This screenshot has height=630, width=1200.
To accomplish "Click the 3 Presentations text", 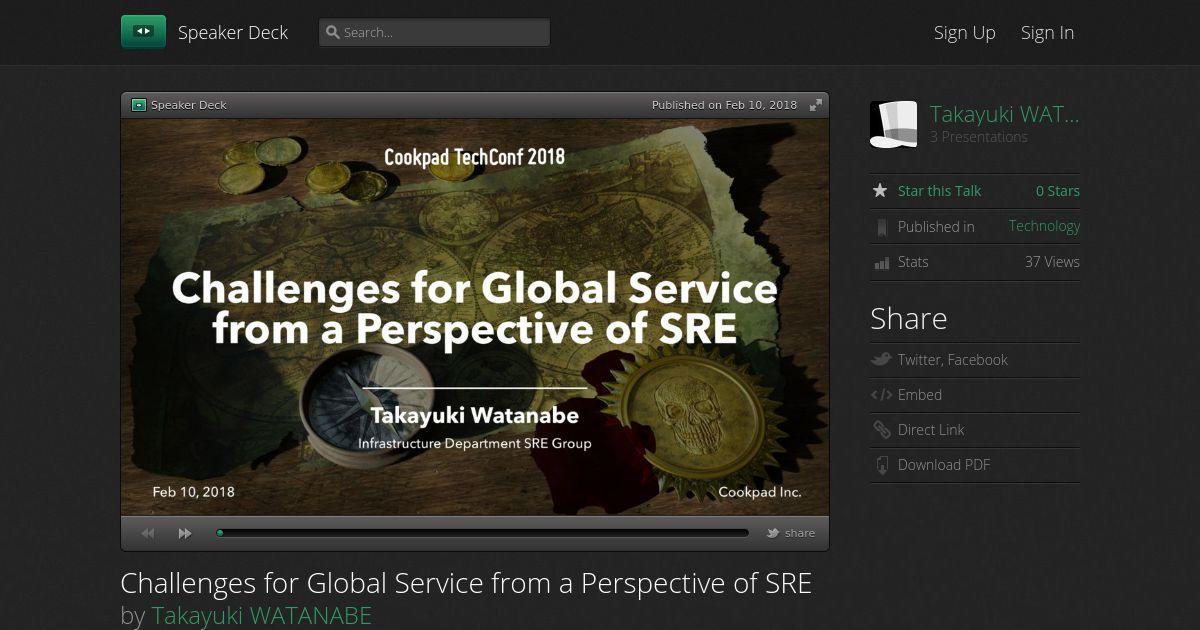I will (x=978, y=137).
